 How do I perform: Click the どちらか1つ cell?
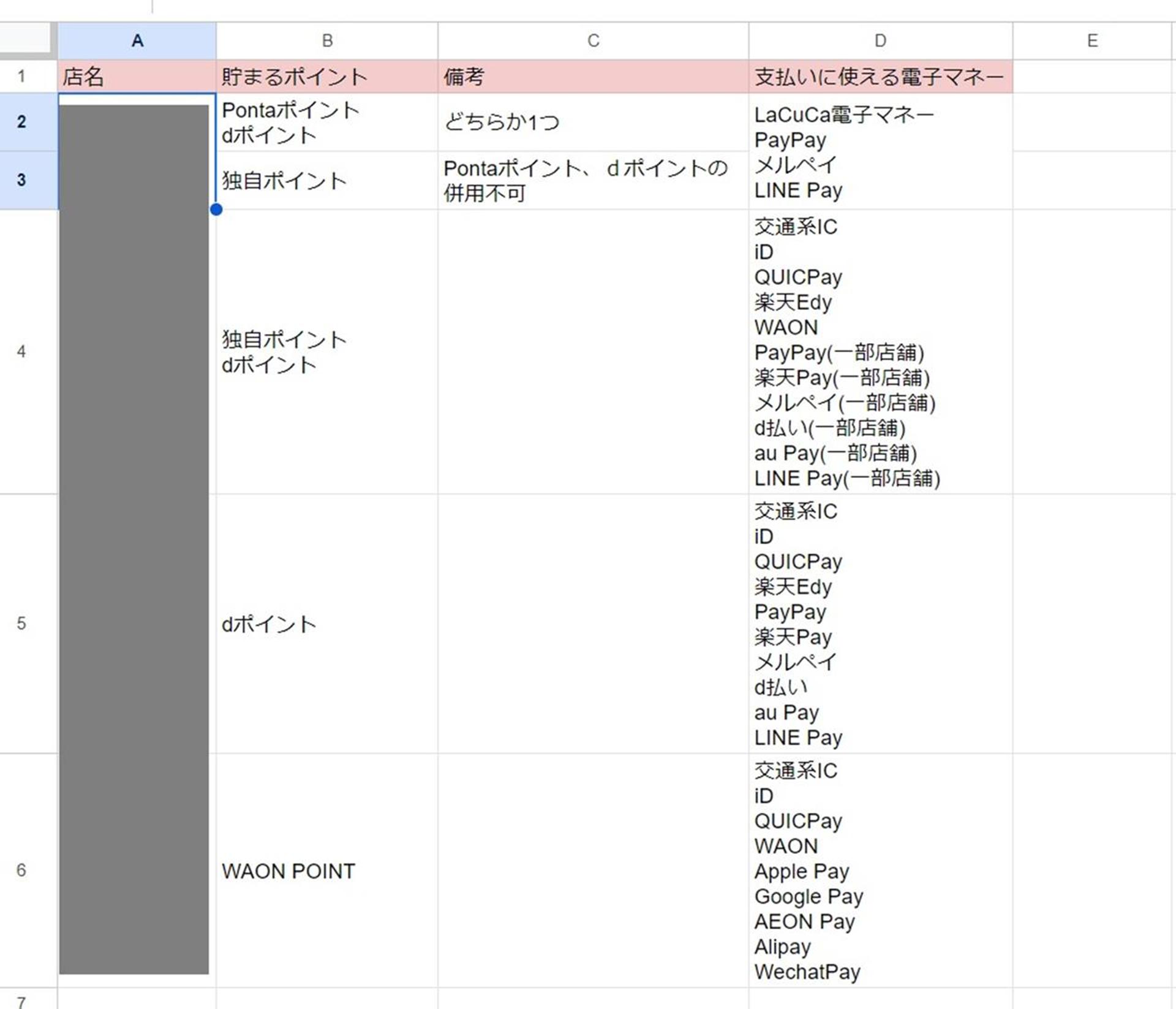(593, 123)
